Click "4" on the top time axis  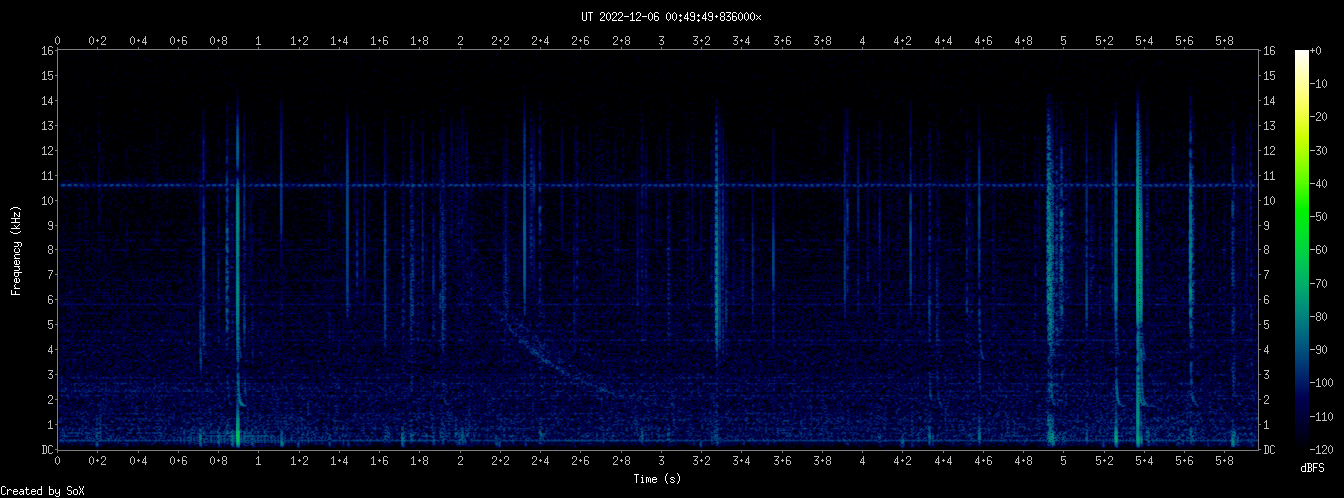point(862,41)
